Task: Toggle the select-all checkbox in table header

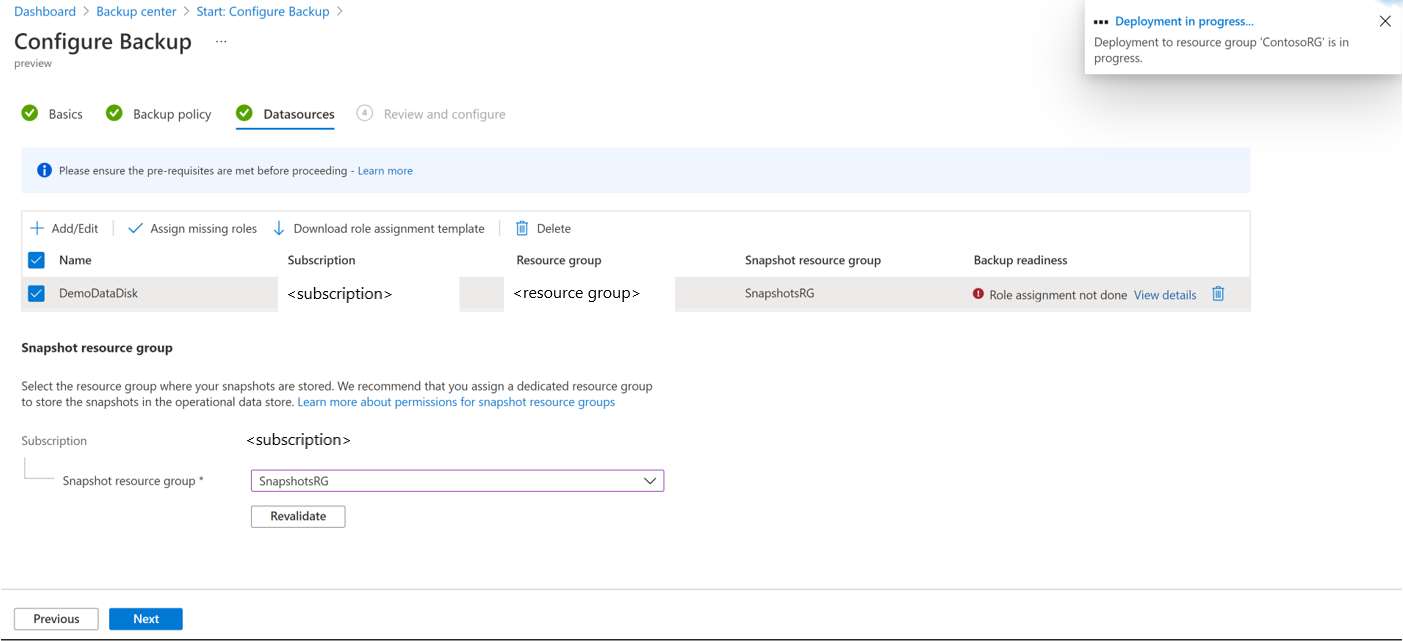Action: [37, 260]
